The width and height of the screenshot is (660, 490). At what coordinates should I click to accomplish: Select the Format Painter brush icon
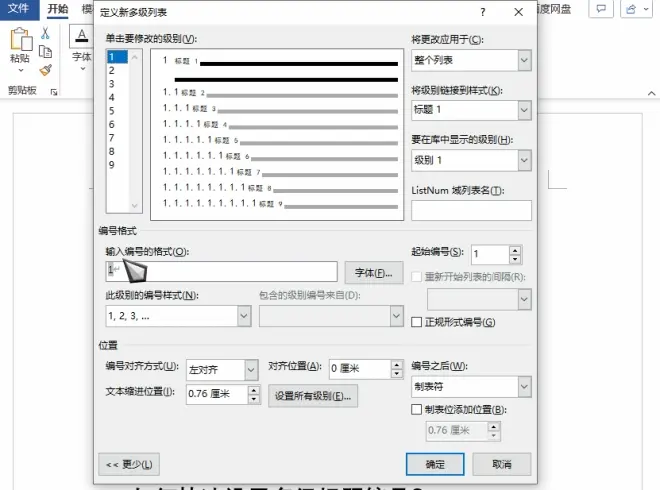coord(45,70)
